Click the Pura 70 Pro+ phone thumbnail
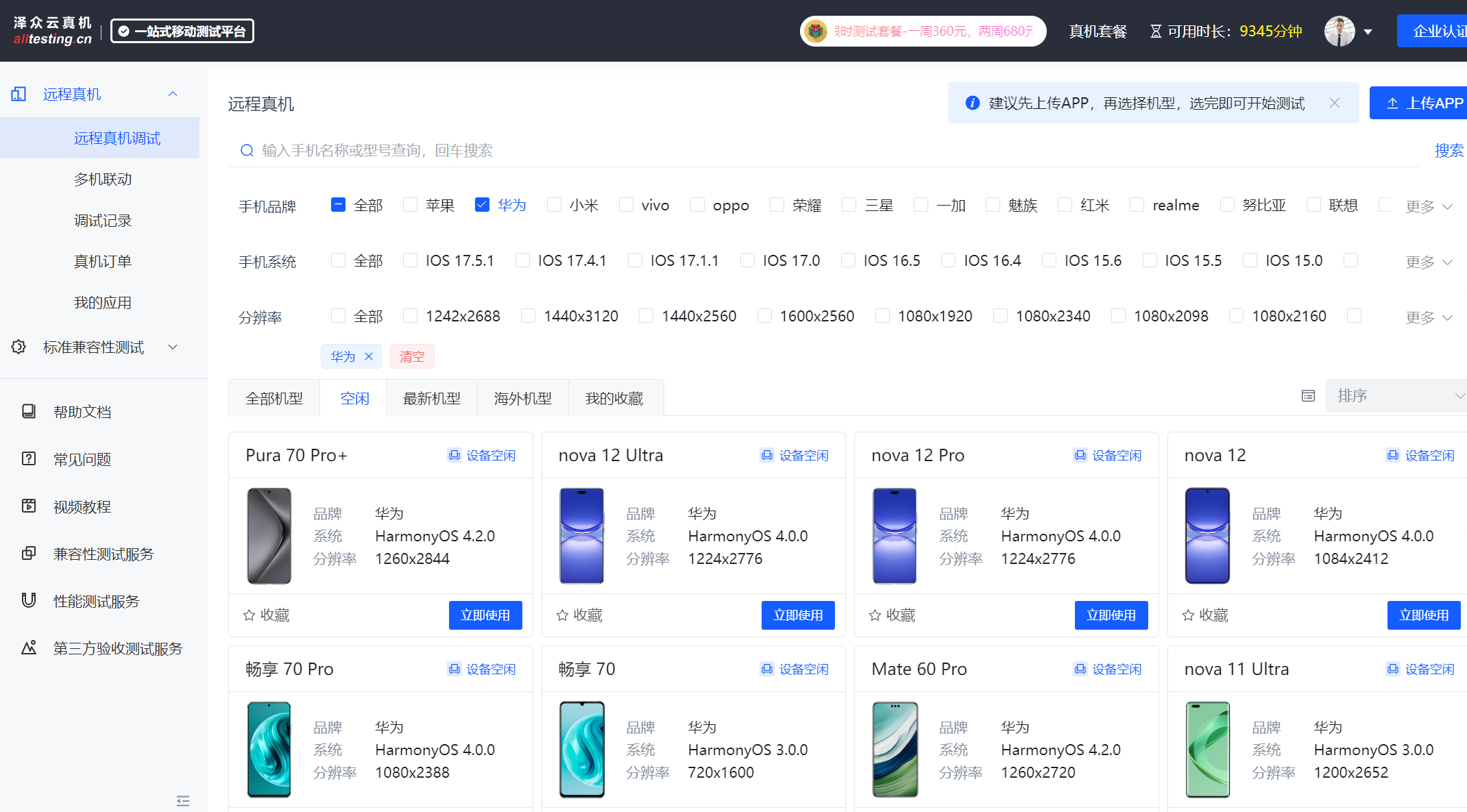Screen dimensions: 1467x812 click(x=269, y=536)
